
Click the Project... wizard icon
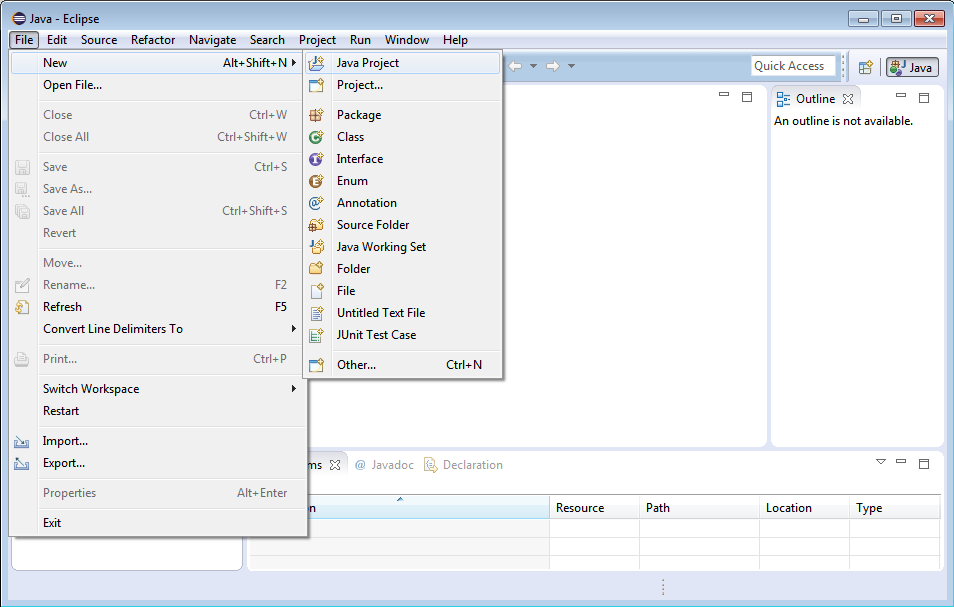316,85
